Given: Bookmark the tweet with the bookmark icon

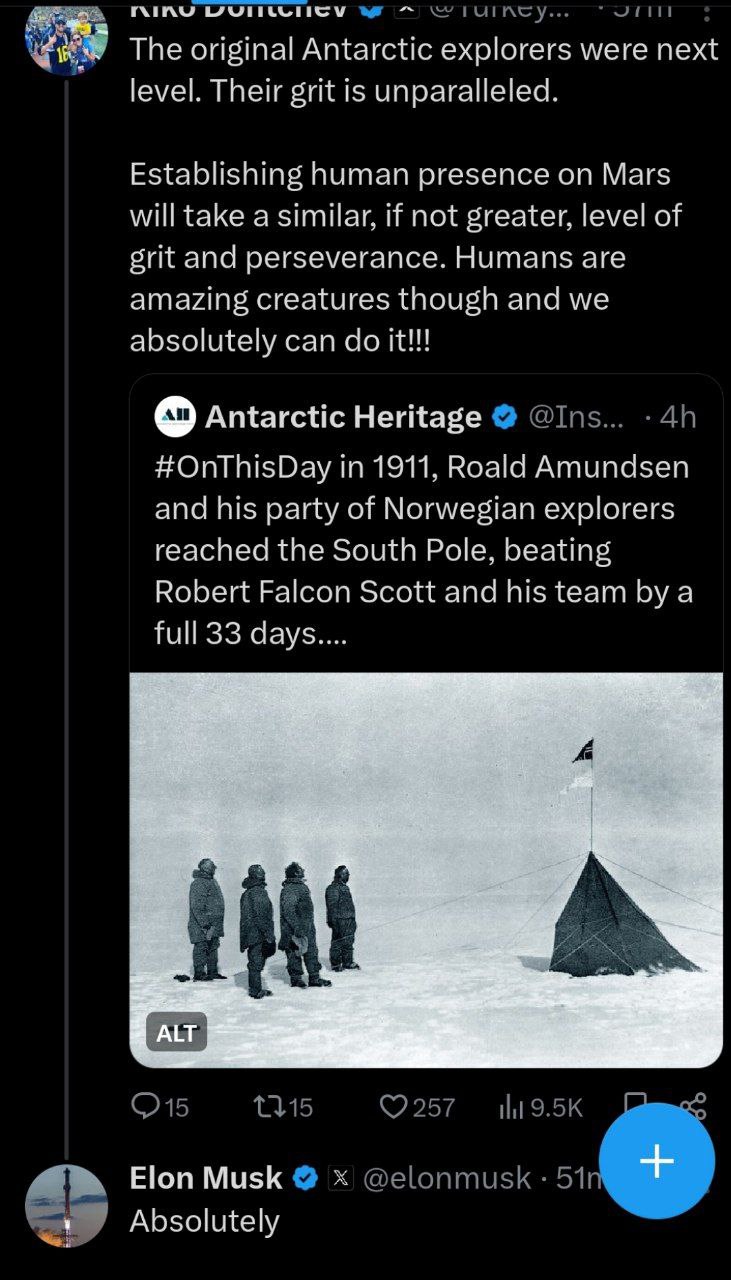Looking at the screenshot, I should tap(634, 1102).
